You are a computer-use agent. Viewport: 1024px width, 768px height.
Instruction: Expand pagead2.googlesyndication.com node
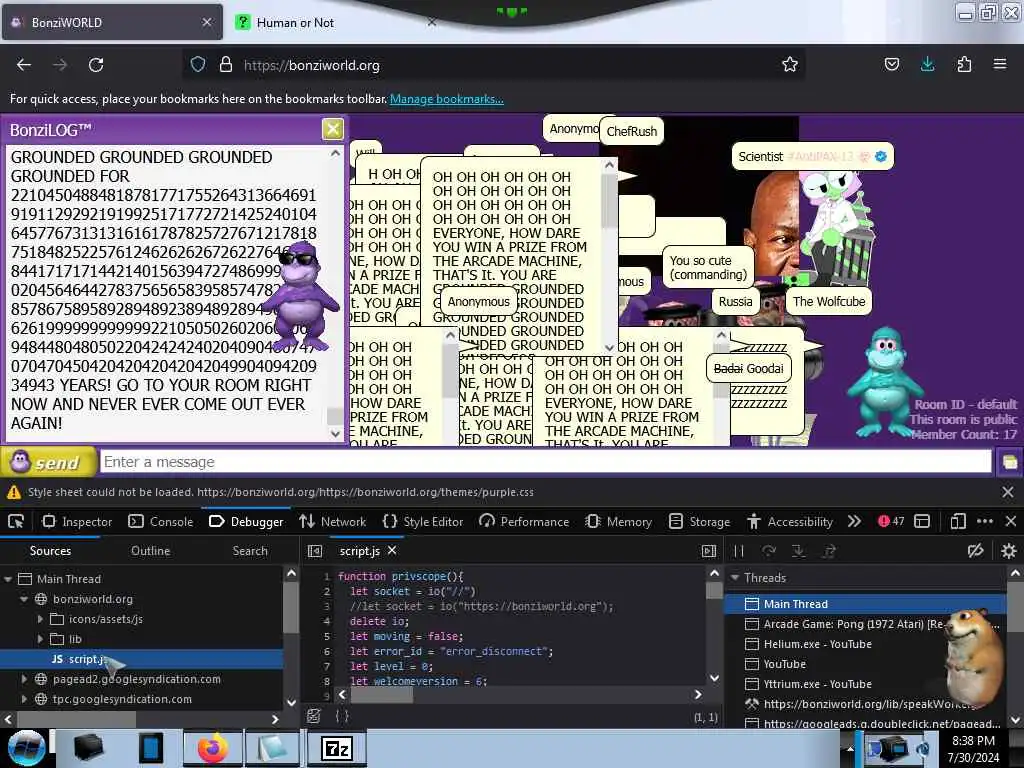24,679
